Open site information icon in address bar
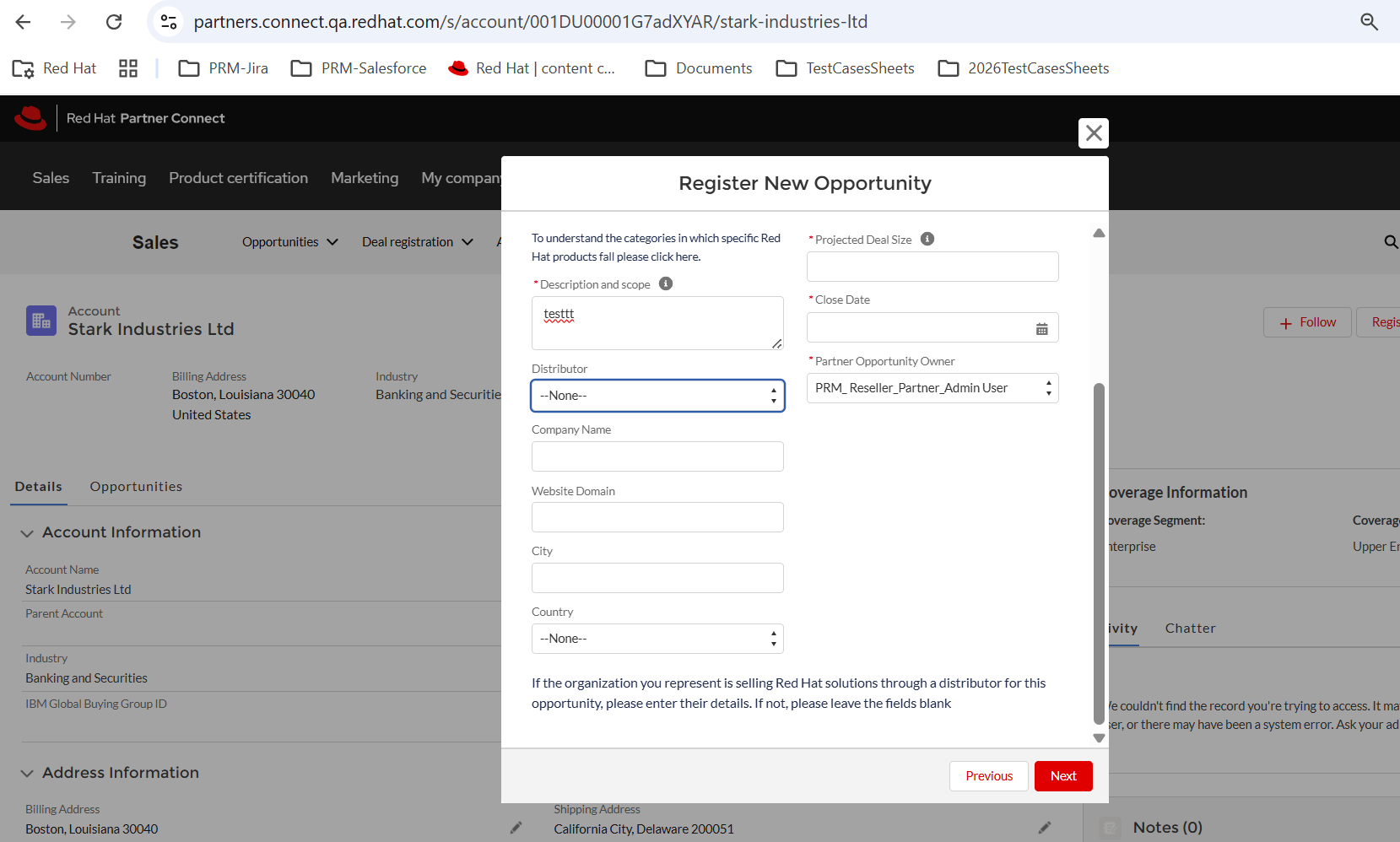1400x842 pixels. click(x=169, y=22)
